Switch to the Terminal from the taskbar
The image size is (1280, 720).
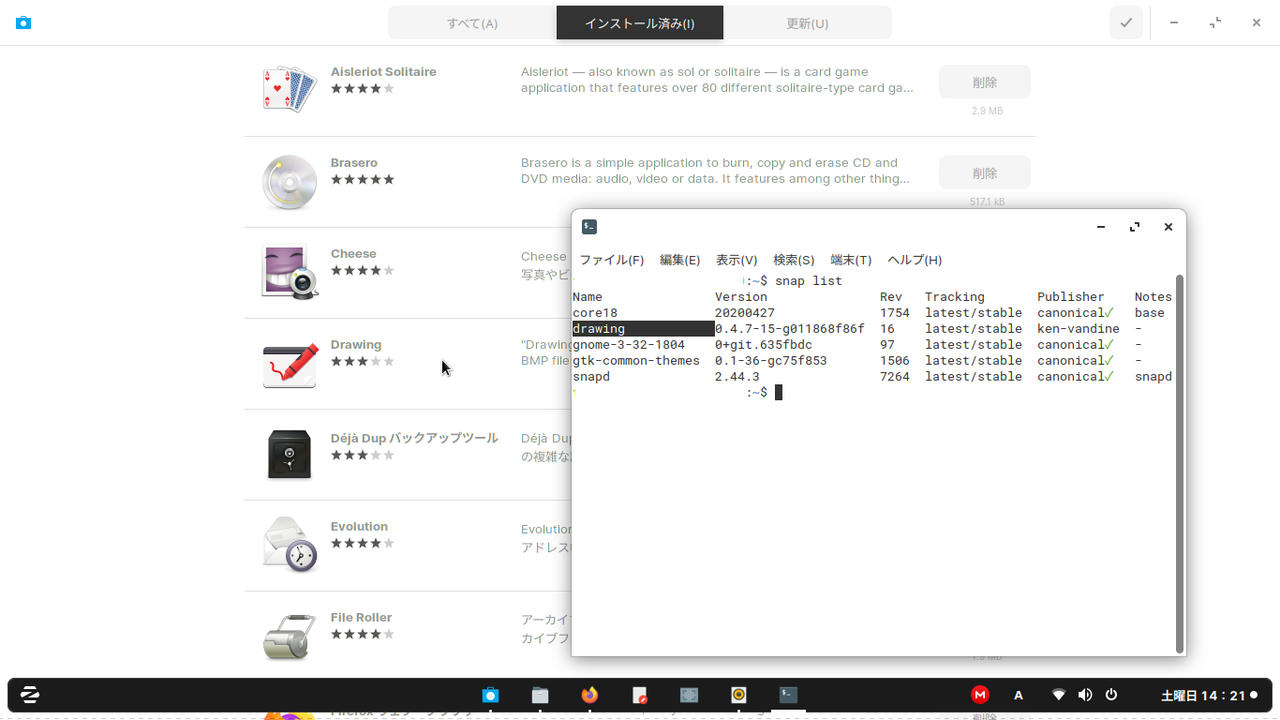pos(789,695)
